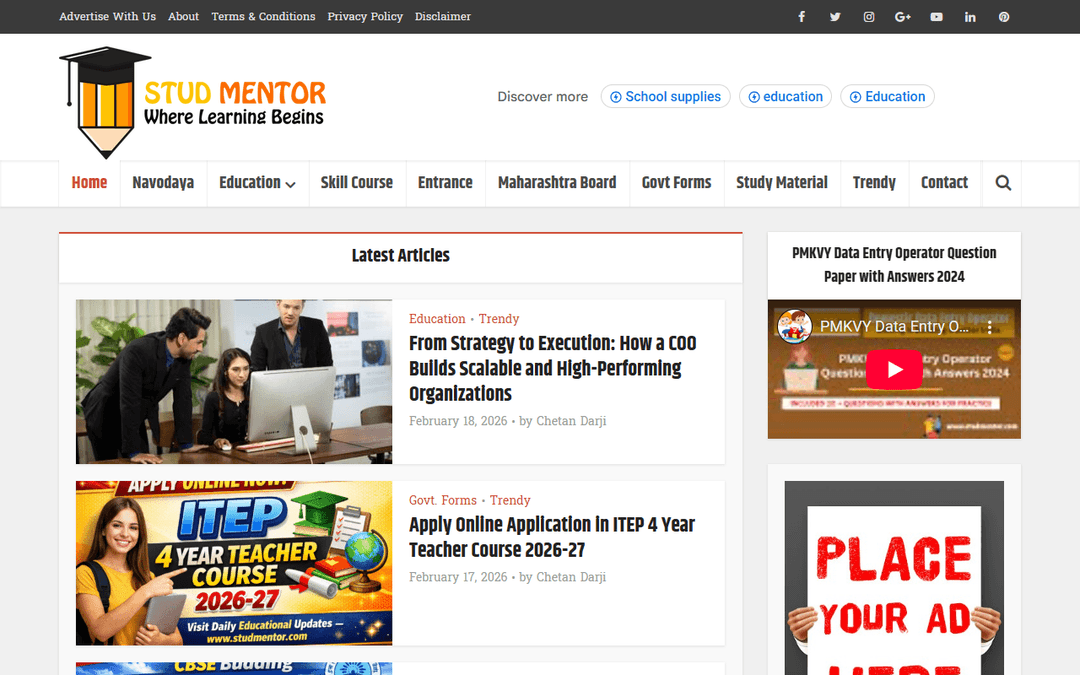Image resolution: width=1080 pixels, height=675 pixels.
Task: Open the Pinterest social icon
Action: [x=1004, y=17]
